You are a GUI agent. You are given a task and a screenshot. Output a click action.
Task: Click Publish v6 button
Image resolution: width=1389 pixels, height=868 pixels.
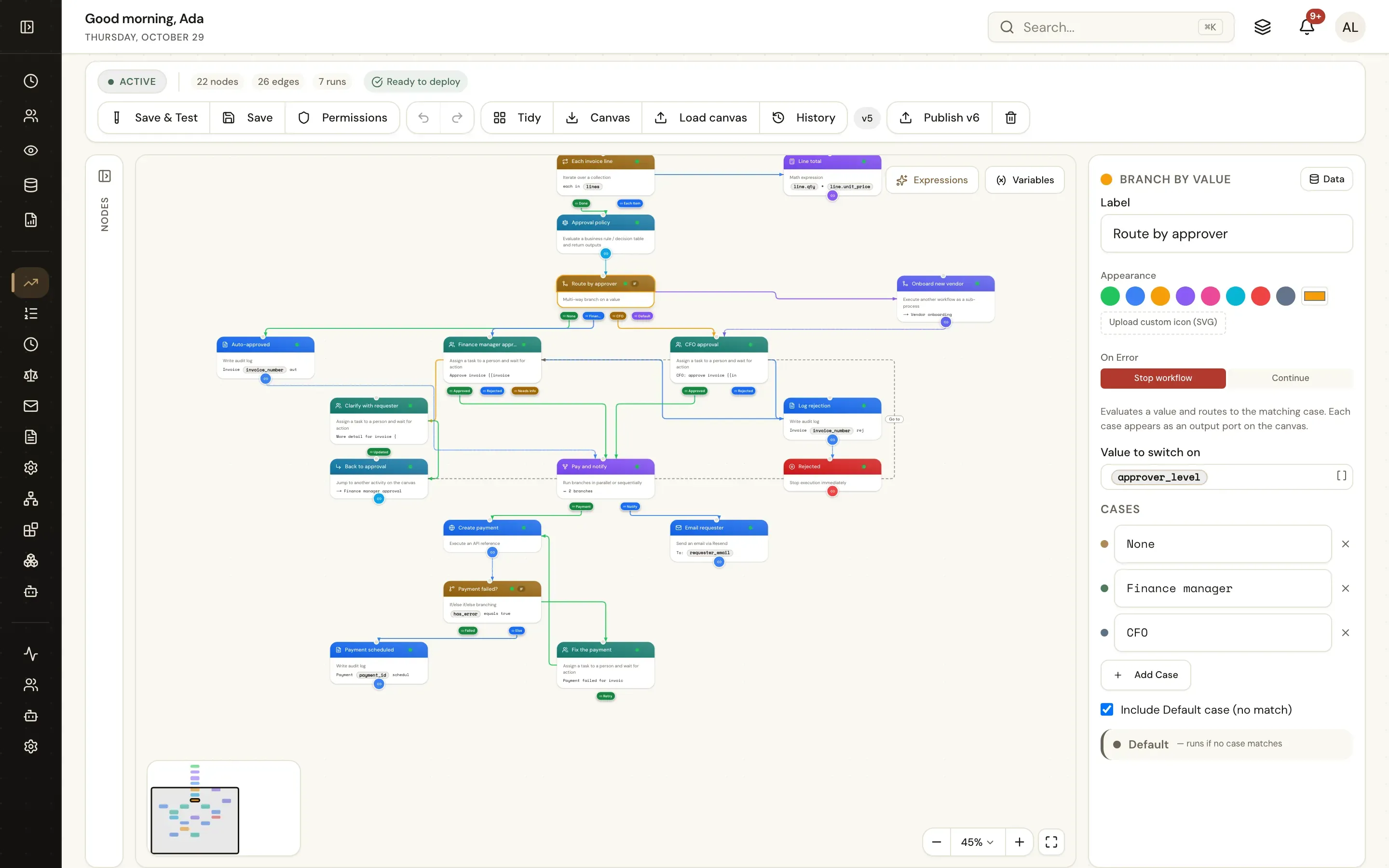940,118
